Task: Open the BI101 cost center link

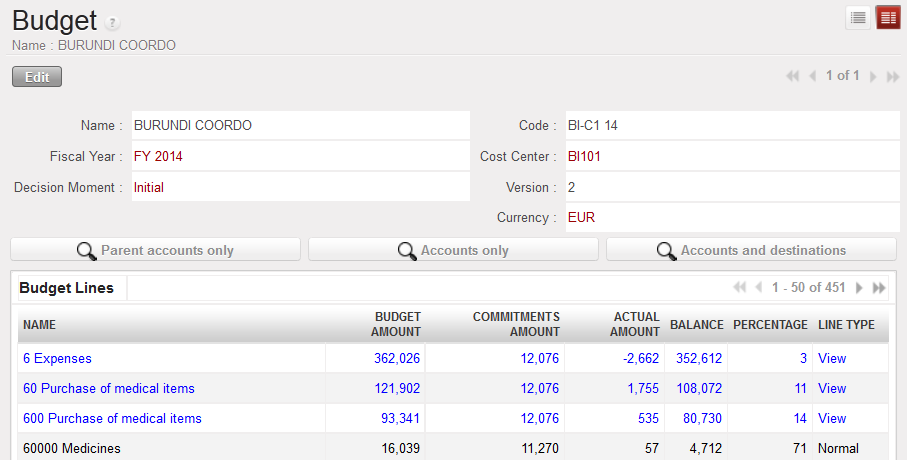Action: point(584,156)
